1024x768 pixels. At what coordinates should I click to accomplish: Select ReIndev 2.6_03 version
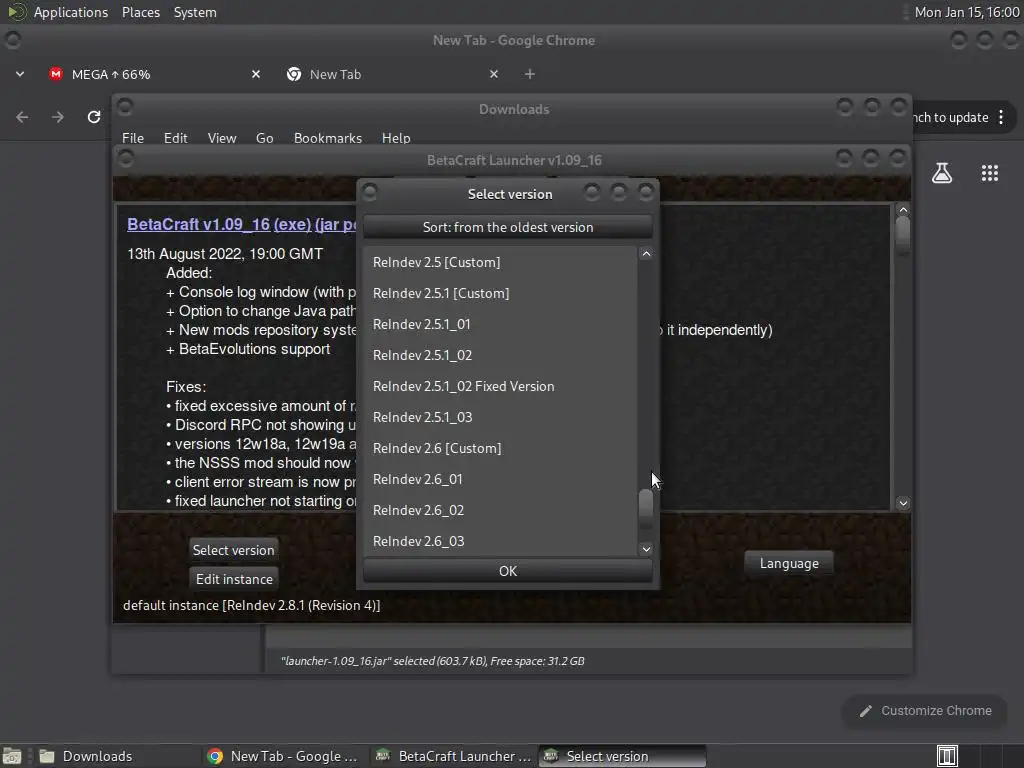click(500, 541)
